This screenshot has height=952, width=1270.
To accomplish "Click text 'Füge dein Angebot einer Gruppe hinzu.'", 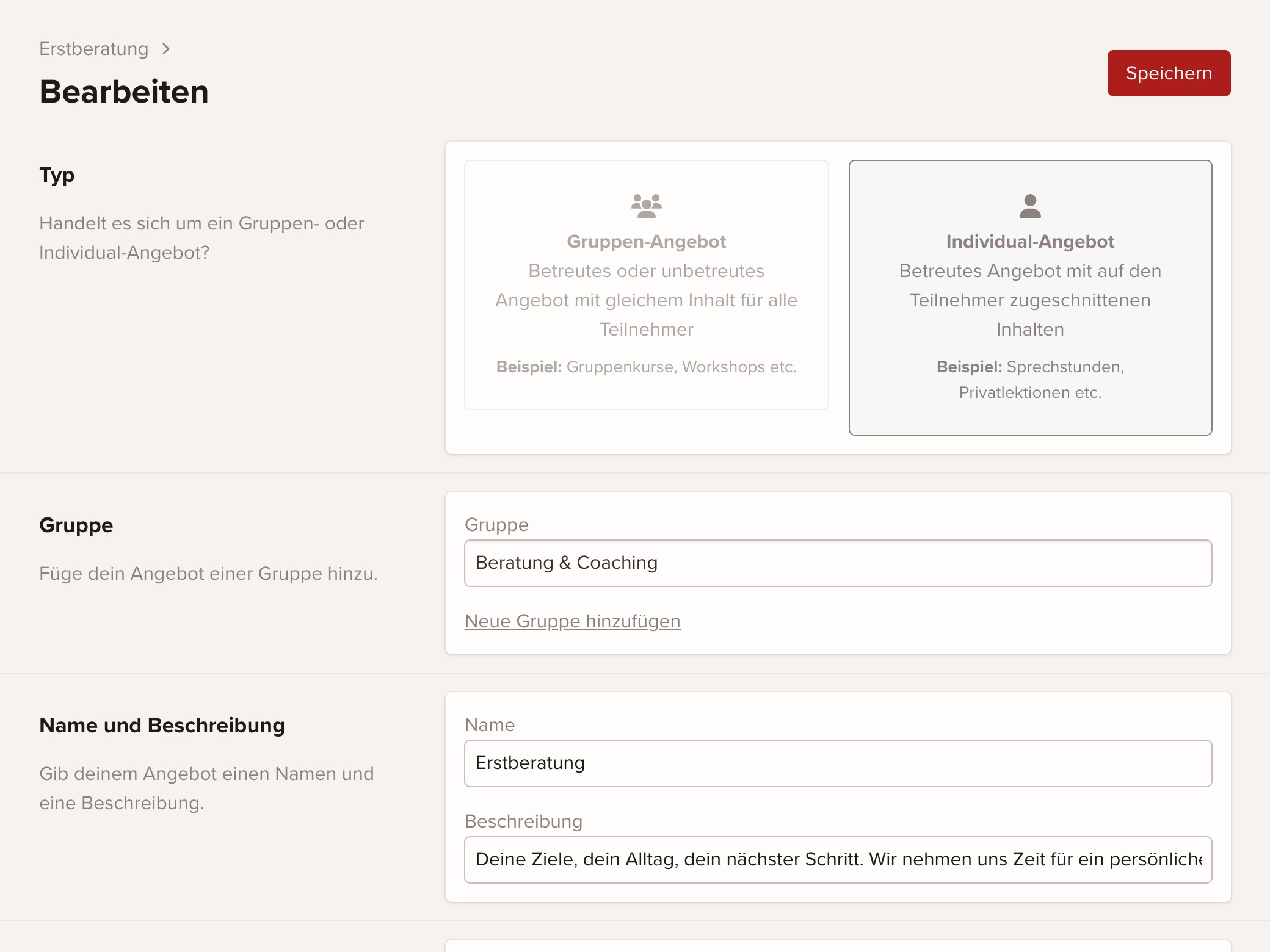I will (x=208, y=574).
